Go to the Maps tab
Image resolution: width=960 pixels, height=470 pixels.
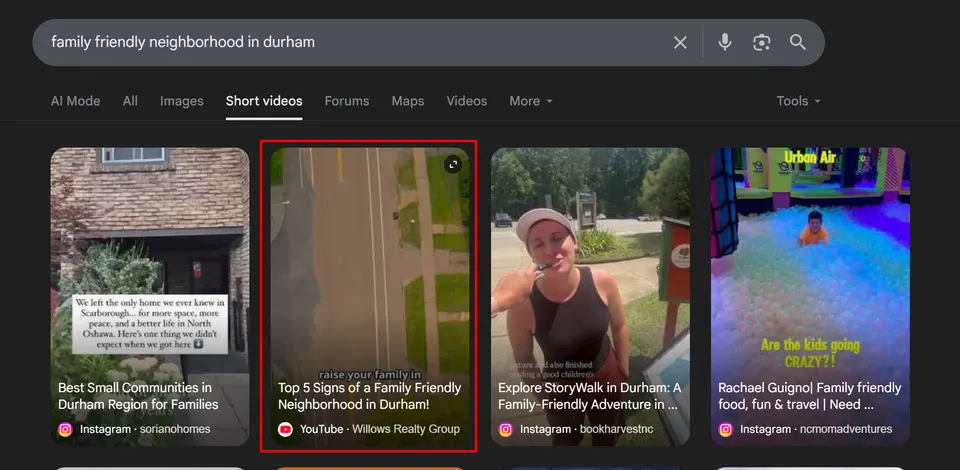(408, 101)
